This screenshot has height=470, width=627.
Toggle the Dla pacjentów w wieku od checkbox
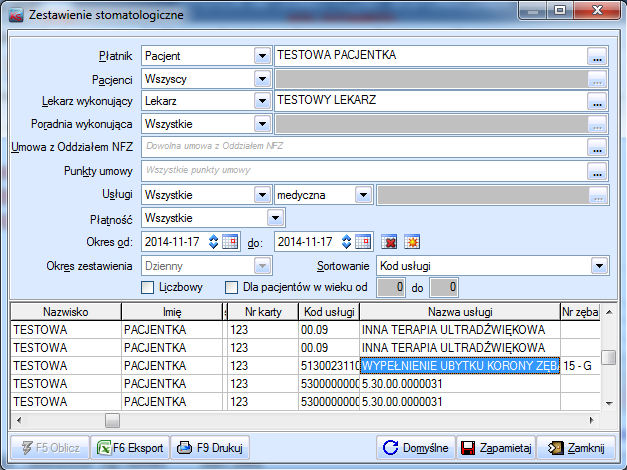pos(231,288)
